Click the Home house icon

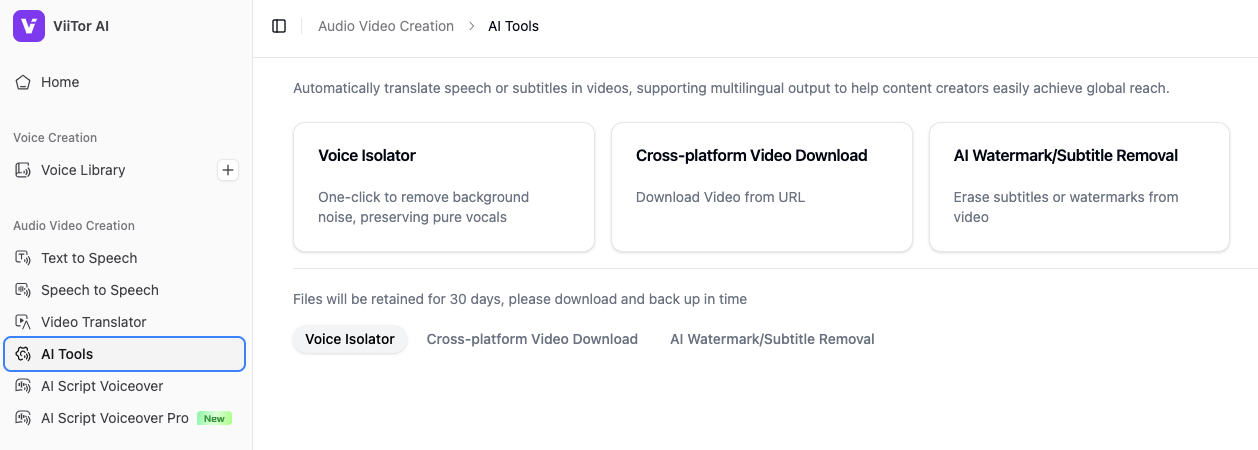coord(23,82)
